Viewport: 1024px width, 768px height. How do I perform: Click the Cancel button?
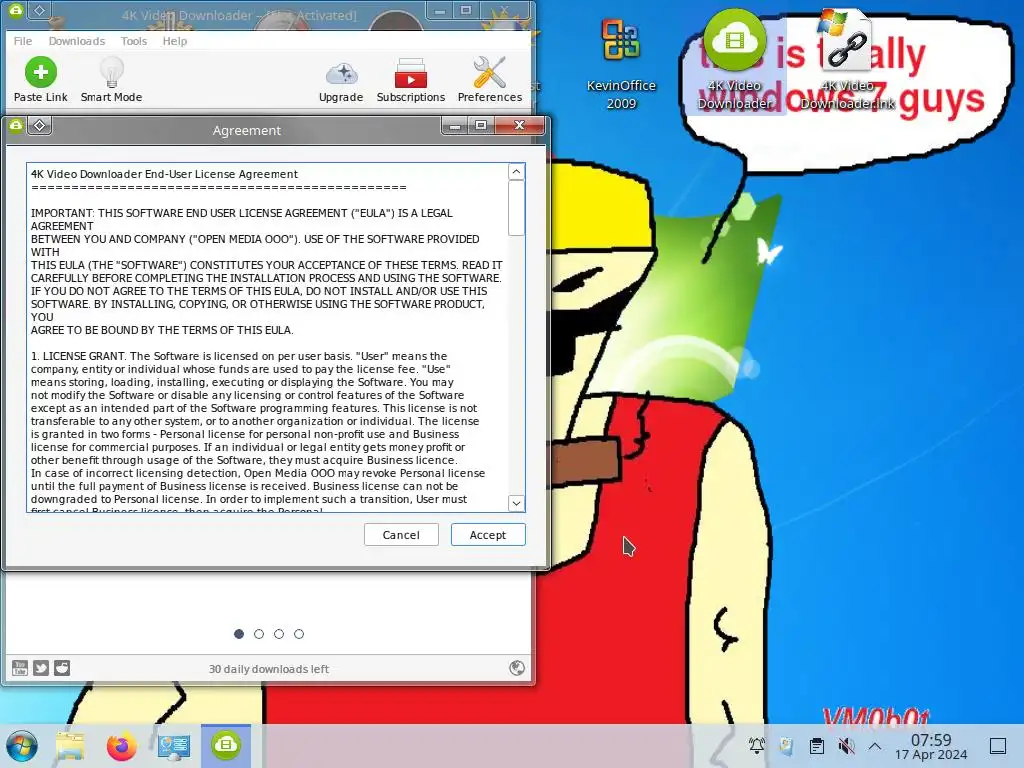pyautogui.click(x=401, y=535)
